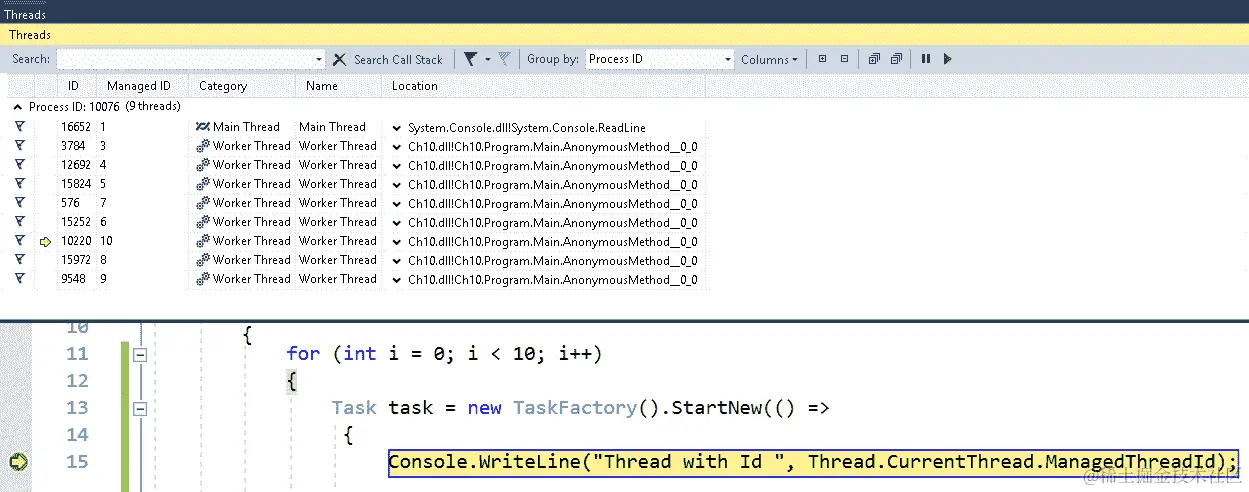The image size is (1249, 492).
Task: Expand location of Main Thread System.Console.ReadLine
Action: pyautogui.click(x=397, y=128)
